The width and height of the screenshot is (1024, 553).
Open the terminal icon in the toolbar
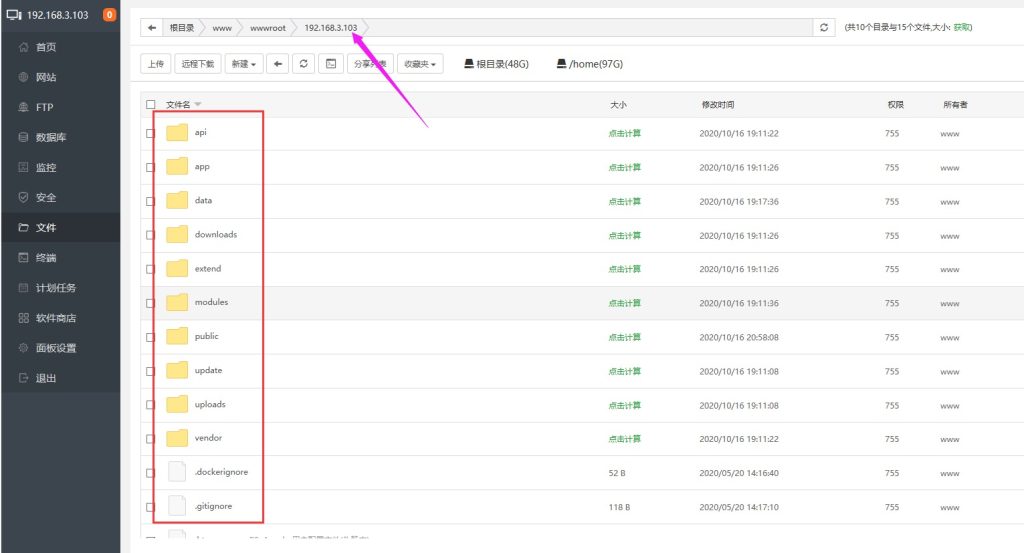[x=331, y=64]
